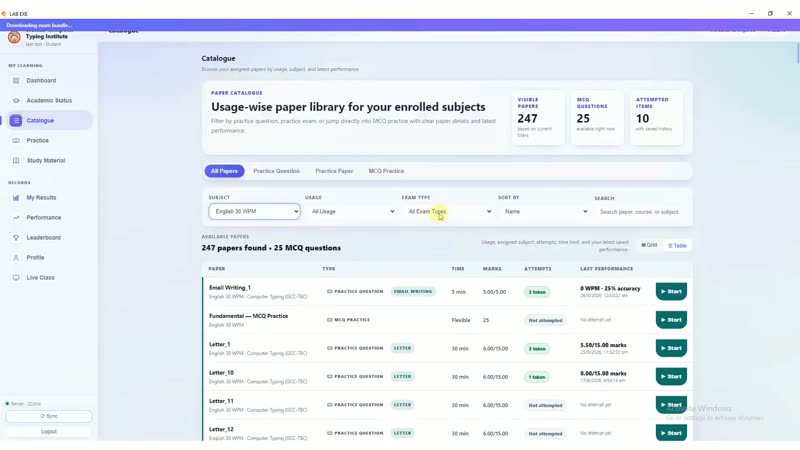The width and height of the screenshot is (800, 450).
Task: Click the '3 taken' attempts badge
Action: coord(537,348)
